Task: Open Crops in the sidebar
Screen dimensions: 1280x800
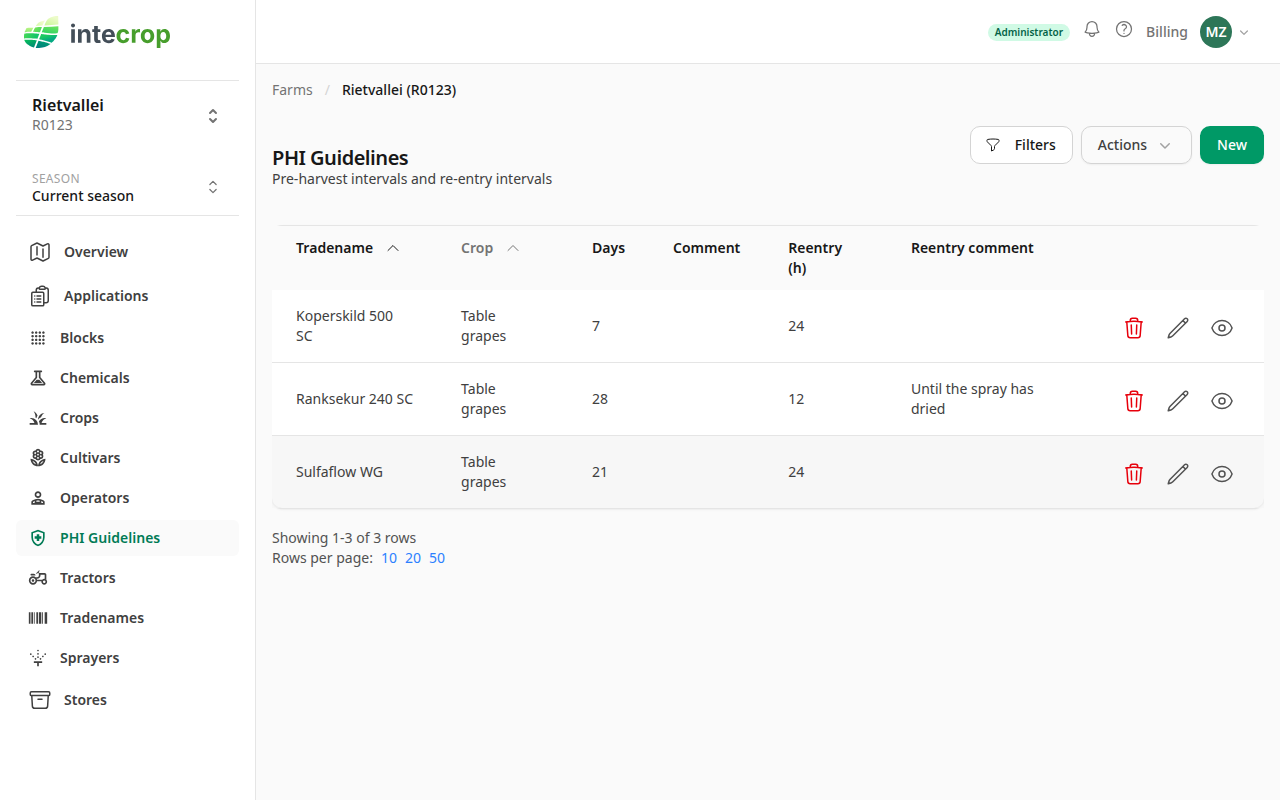Action: click(127, 418)
